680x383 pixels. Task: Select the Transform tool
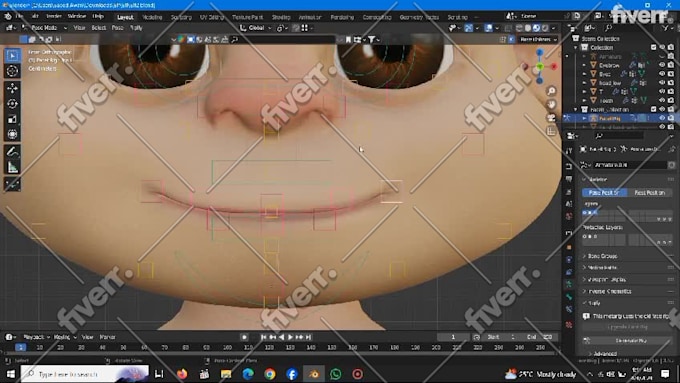tap(13, 134)
